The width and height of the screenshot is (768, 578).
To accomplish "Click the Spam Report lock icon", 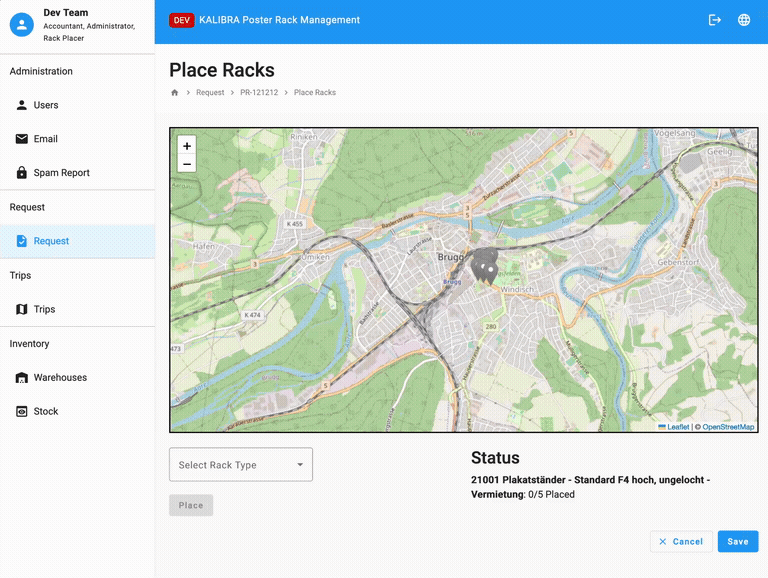I will (x=22, y=172).
